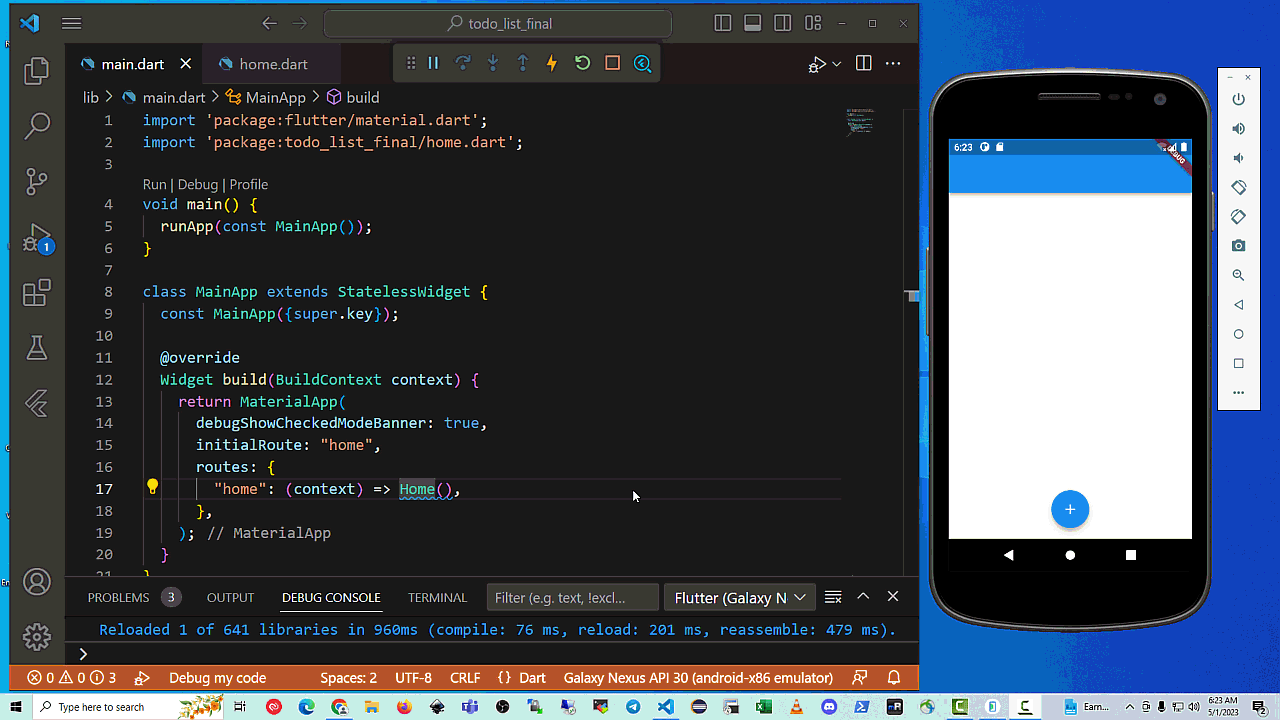The height and width of the screenshot is (720, 1280).
Task: Clear the debug console output
Action: (833, 597)
